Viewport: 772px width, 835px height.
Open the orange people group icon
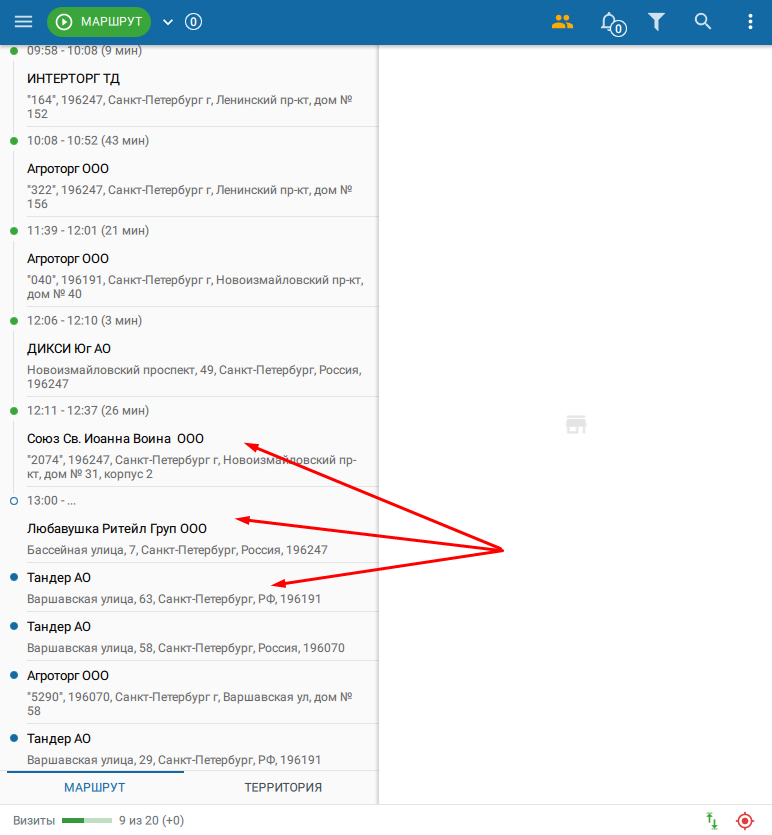(x=562, y=22)
